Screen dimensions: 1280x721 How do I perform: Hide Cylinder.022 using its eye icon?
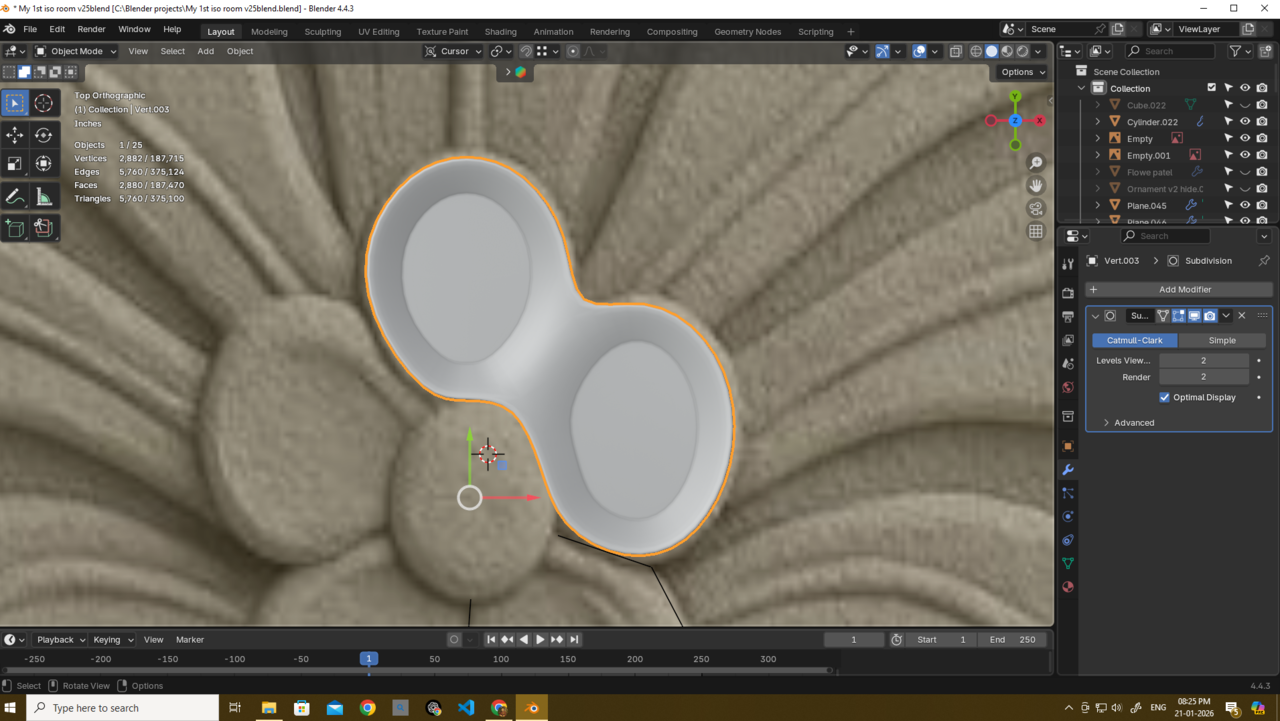[x=1245, y=122]
